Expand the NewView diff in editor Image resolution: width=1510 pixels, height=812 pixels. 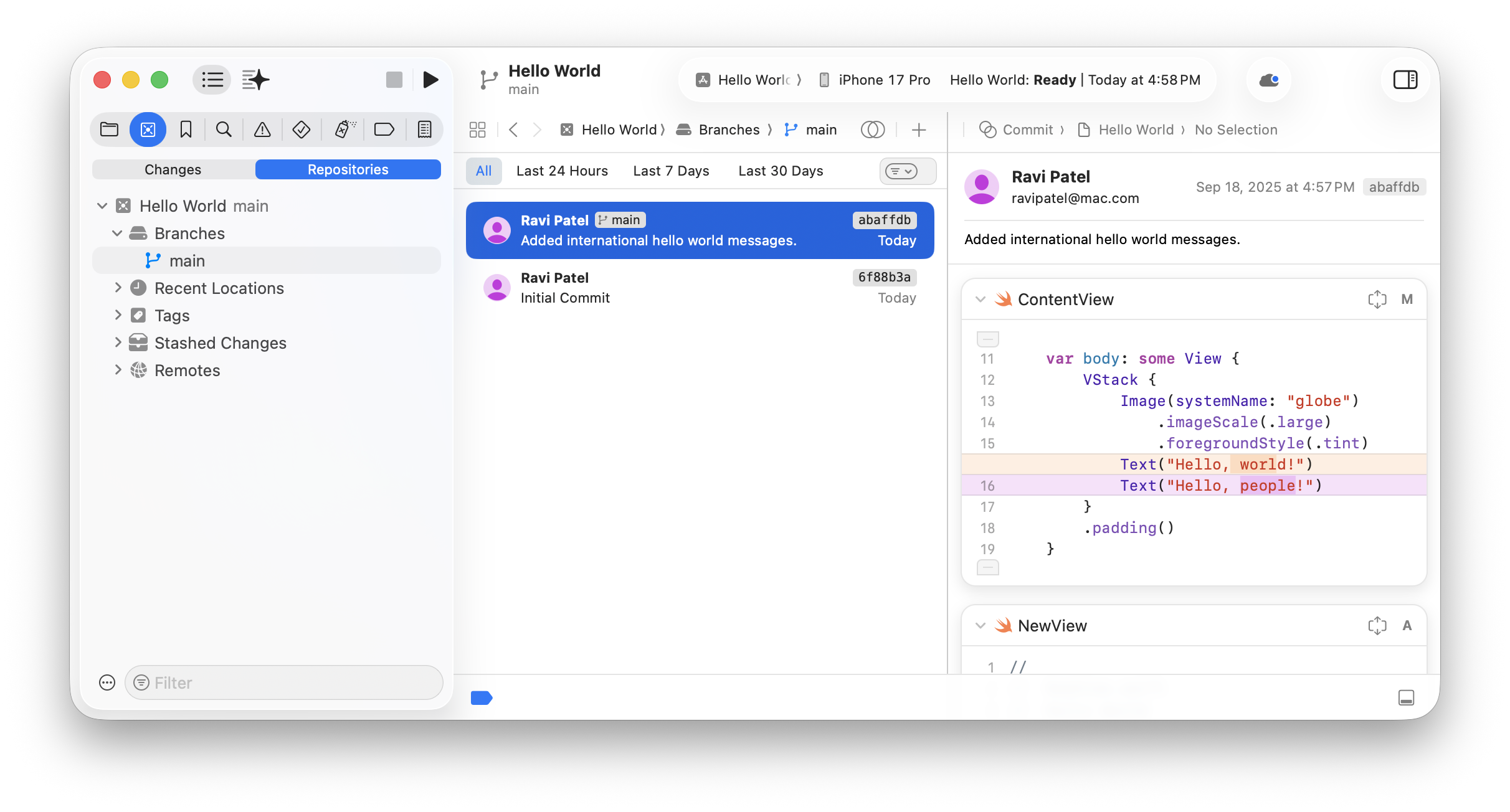pyautogui.click(x=1377, y=626)
